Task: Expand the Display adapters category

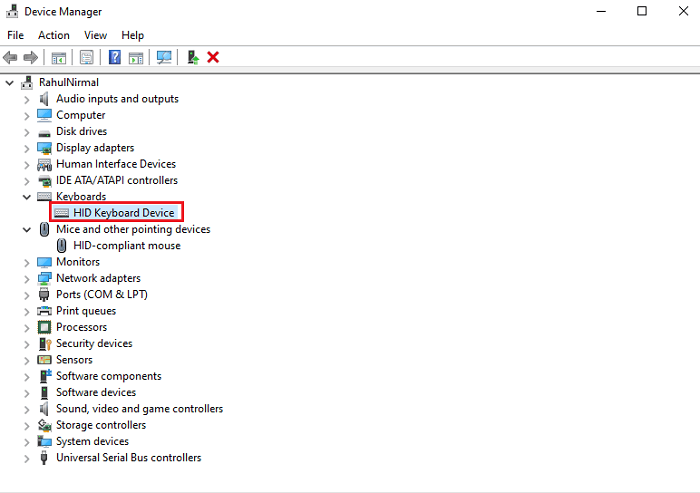Action: click(x=27, y=148)
